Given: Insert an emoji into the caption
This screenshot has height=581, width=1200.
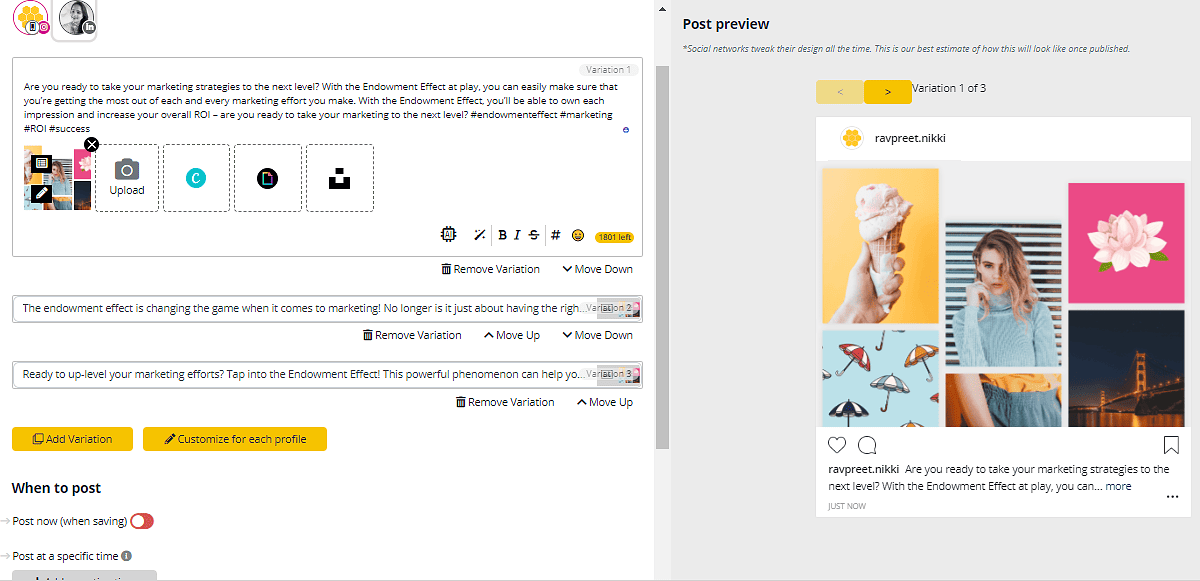Looking at the screenshot, I should [577, 234].
